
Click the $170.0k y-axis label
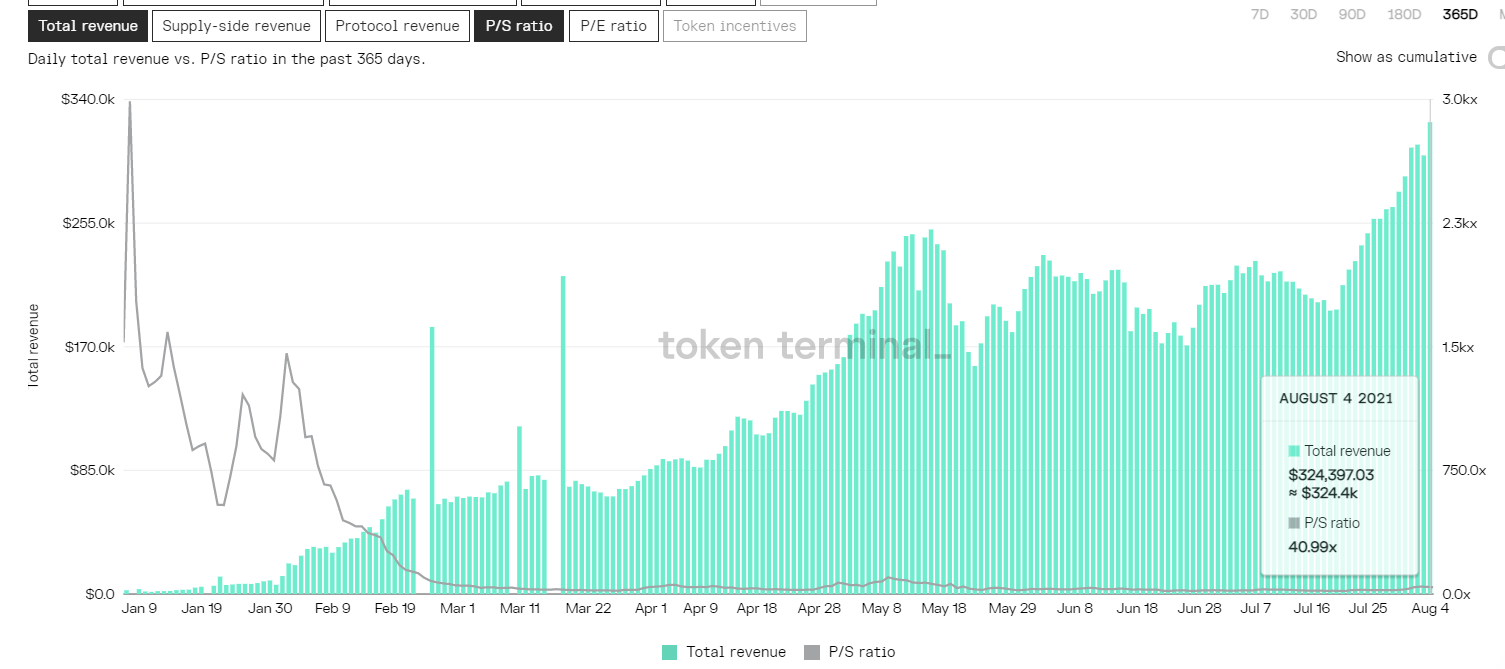(x=88, y=347)
